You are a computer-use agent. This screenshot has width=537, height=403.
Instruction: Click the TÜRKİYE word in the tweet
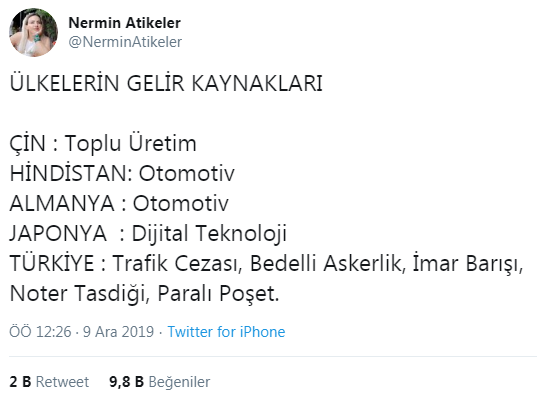(x=52, y=263)
